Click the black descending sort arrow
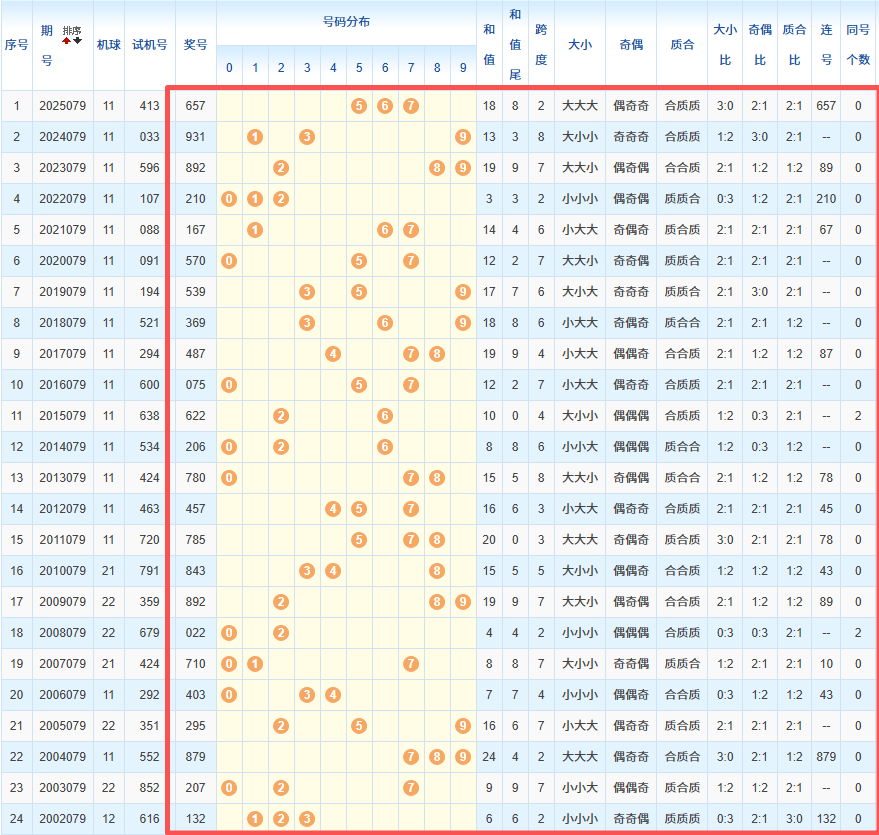This screenshot has height=835, width=879. [77, 40]
